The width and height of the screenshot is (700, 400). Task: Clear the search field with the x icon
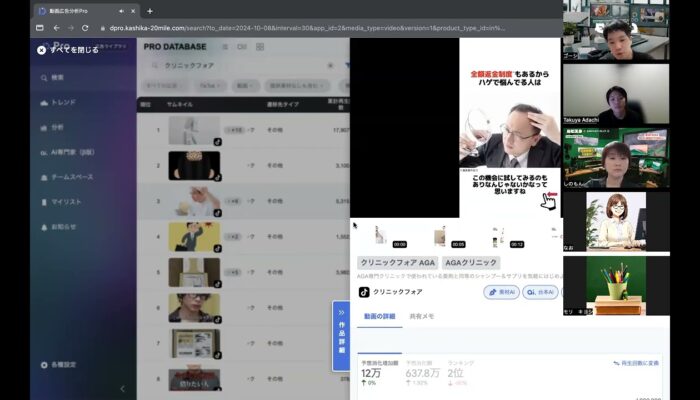pyautogui.click(x=330, y=66)
